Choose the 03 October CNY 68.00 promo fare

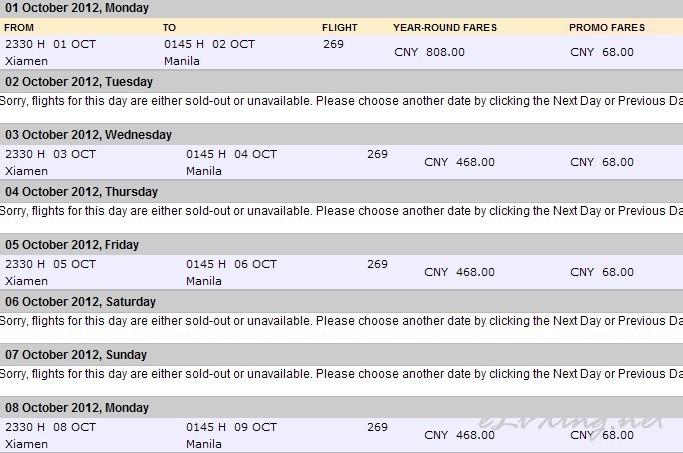point(602,162)
